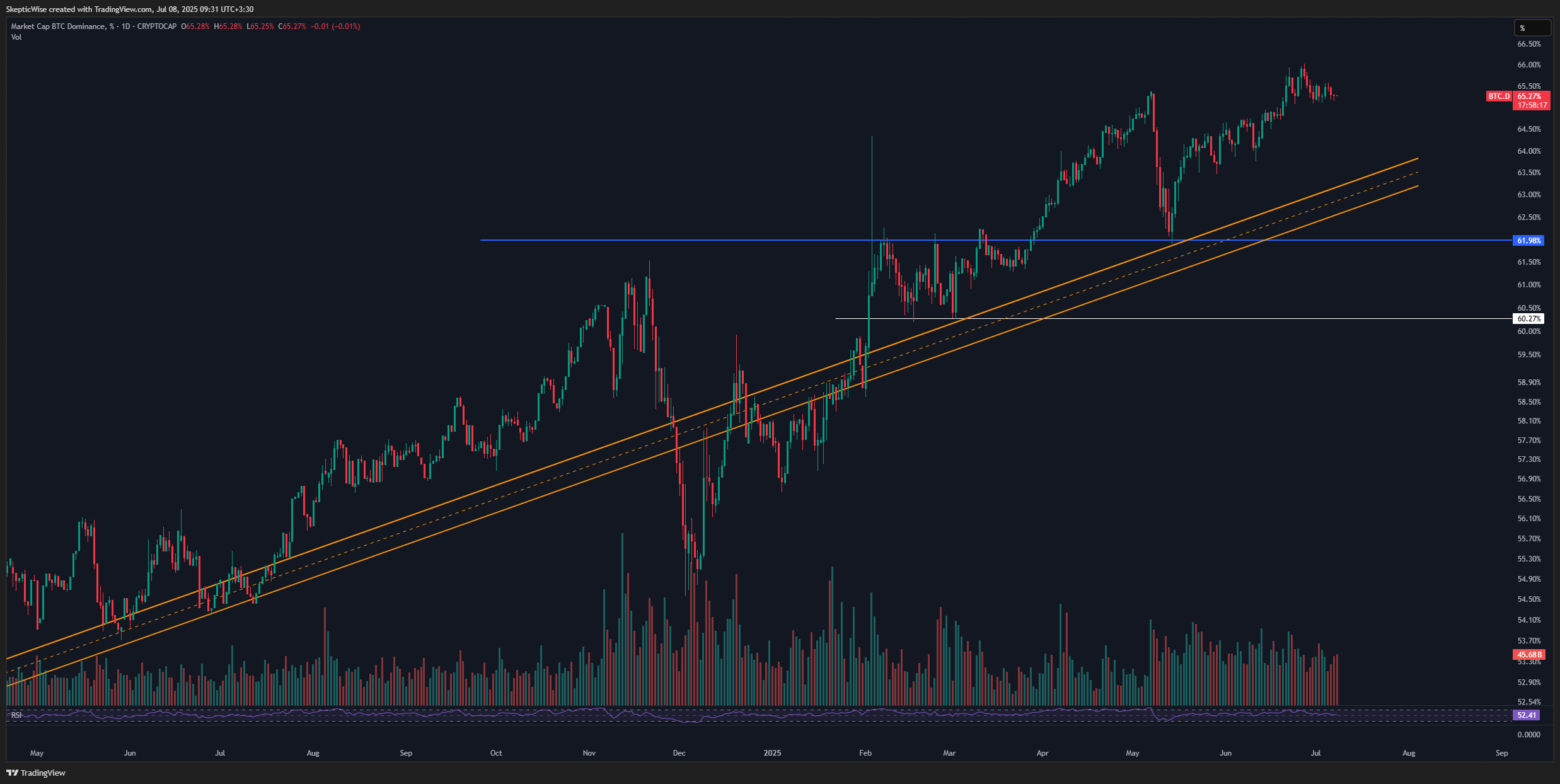Click the 62.50% price axis label

coord(1528,217)
